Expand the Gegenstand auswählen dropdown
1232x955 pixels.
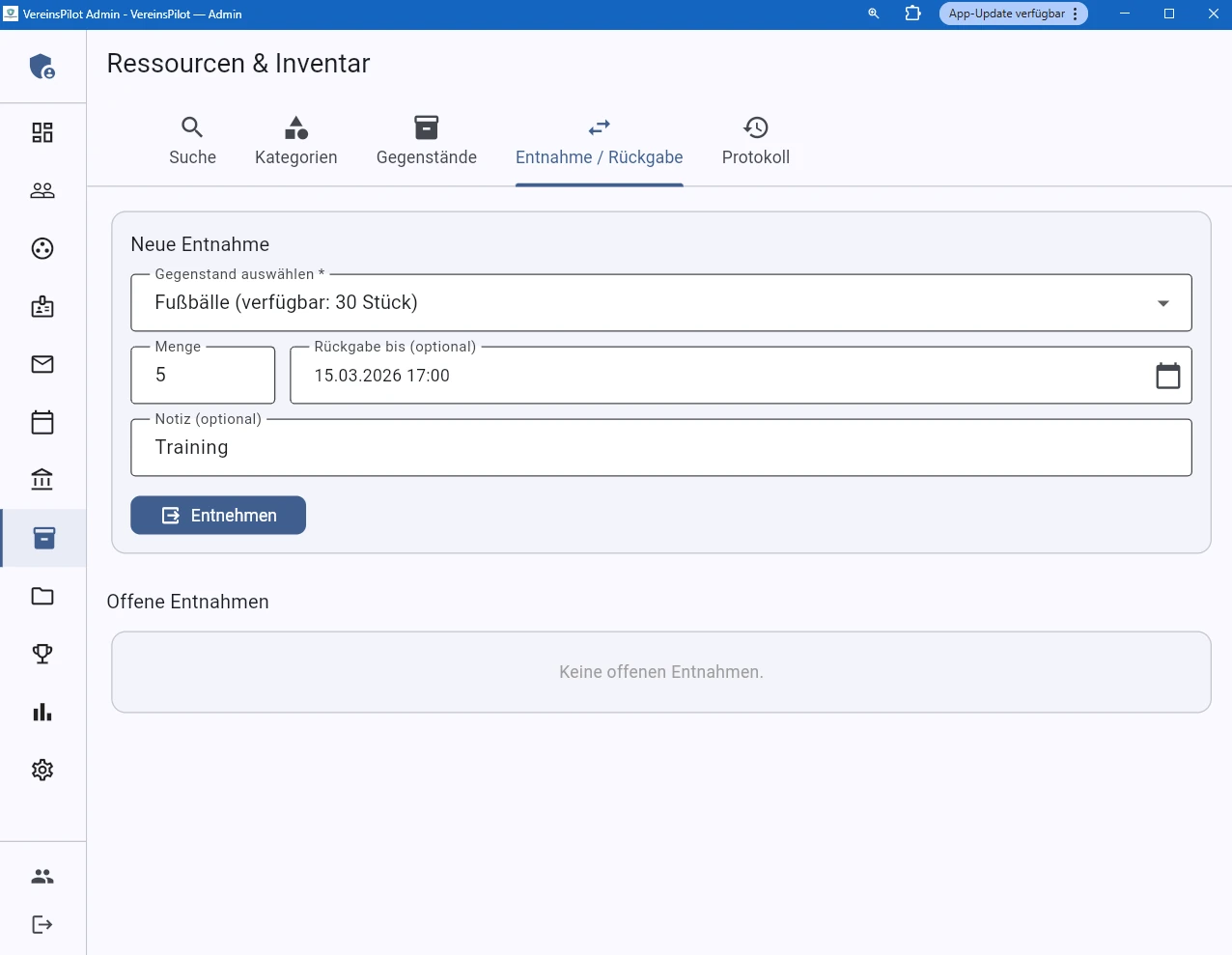pyautogui.click(x=1162, y=303)
